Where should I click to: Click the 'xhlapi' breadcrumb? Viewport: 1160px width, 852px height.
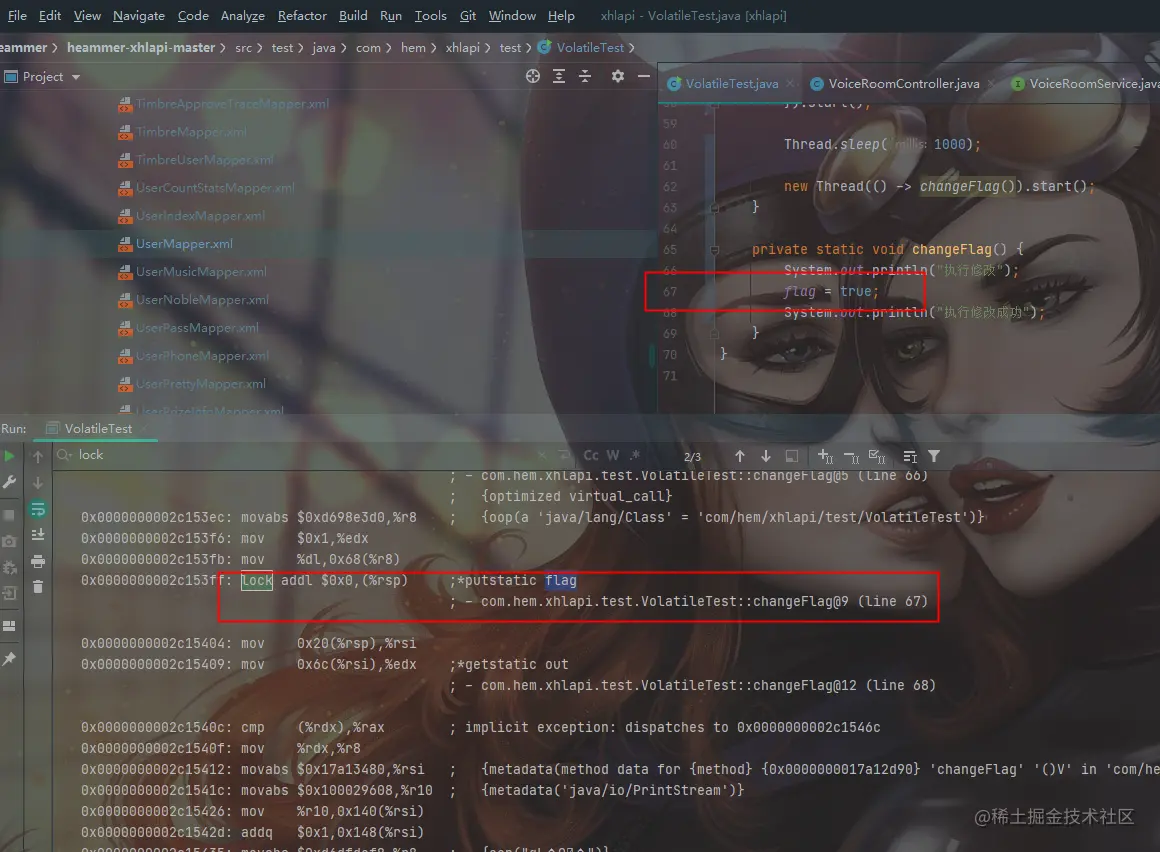click(x=462, y=47)
